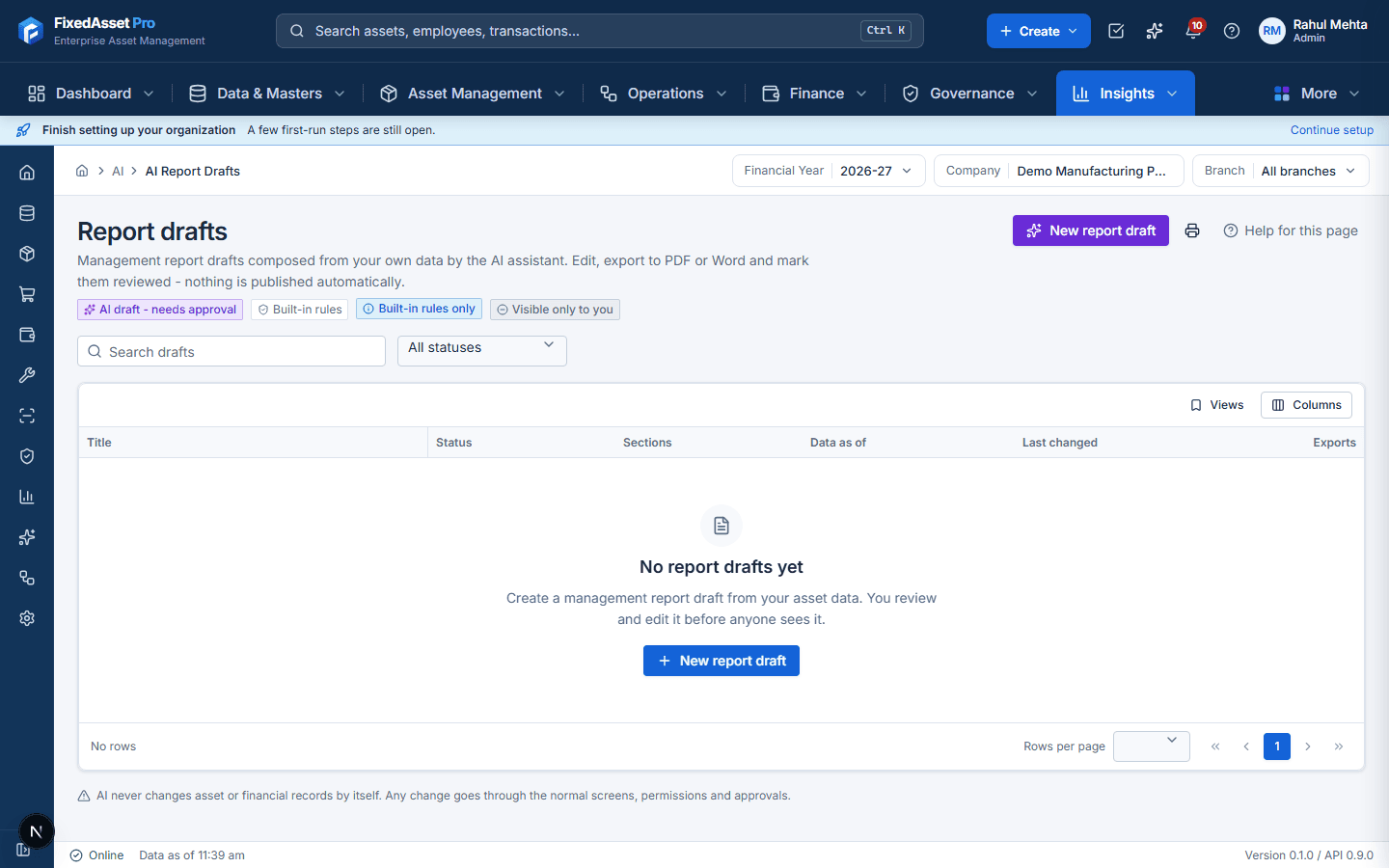This screenshot has height=868, width=1389.
Task: Open the Company selector
Action: (x=1059, y=171)
